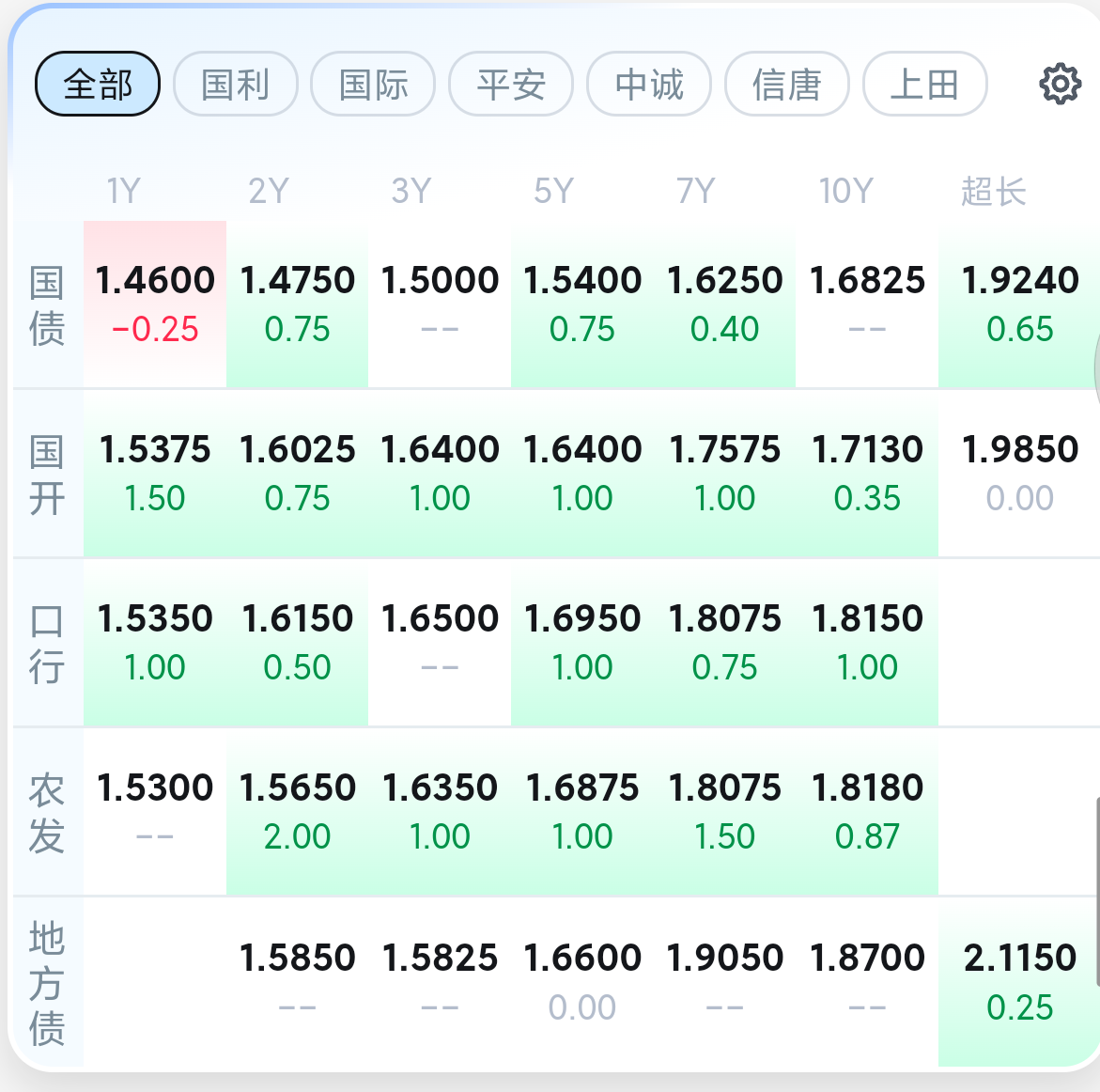
Task: Open 国债 超长 cell showing 1.9240
Action: click(x=1018, y=304)
